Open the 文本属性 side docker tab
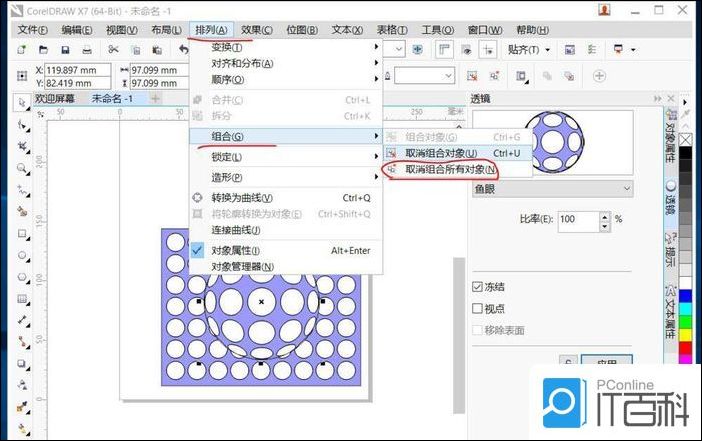Image resolution: width=702 pixels, height=441 pixels. coord(670,312)
